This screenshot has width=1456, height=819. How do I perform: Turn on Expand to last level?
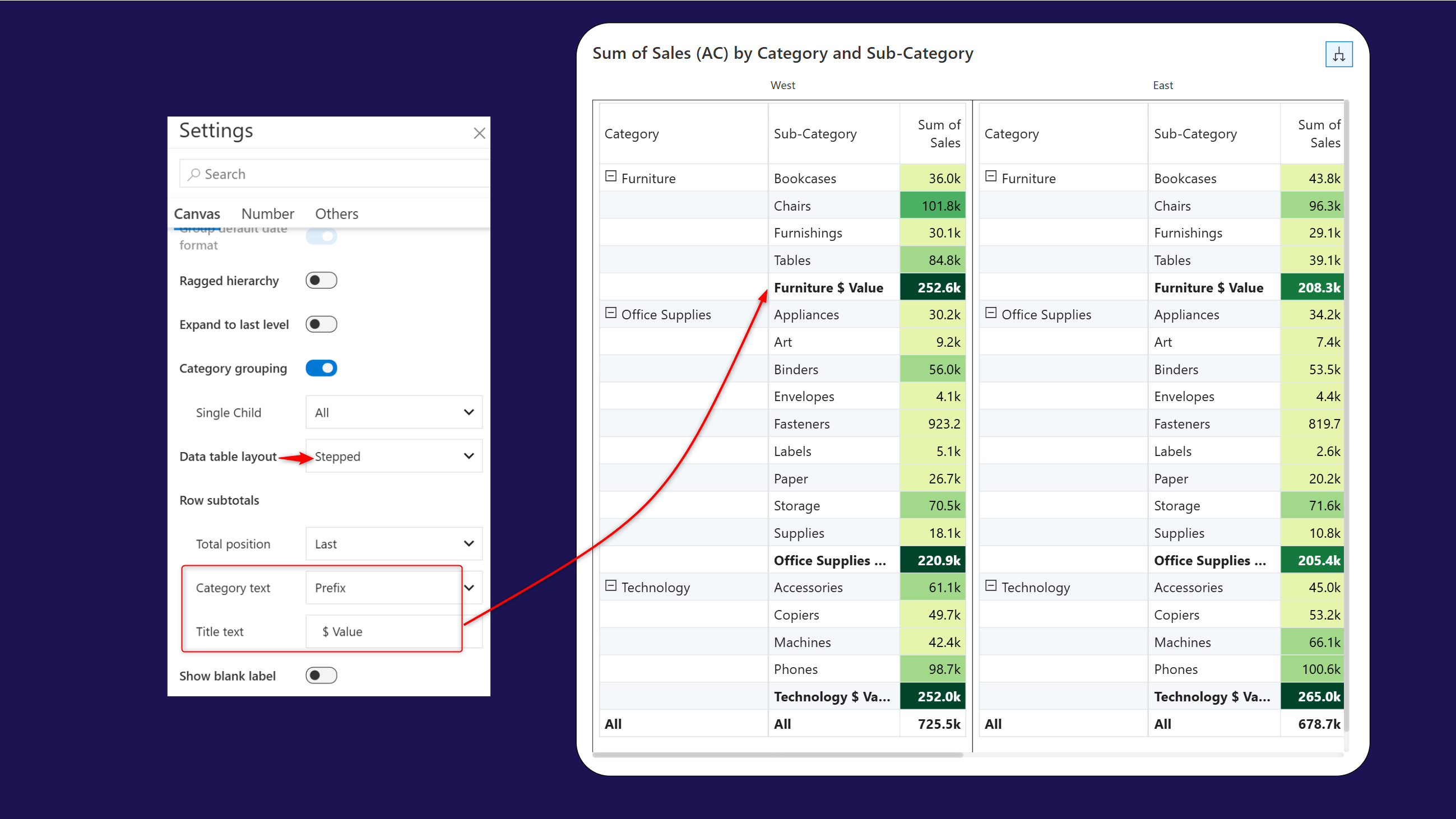click(321, 324)
